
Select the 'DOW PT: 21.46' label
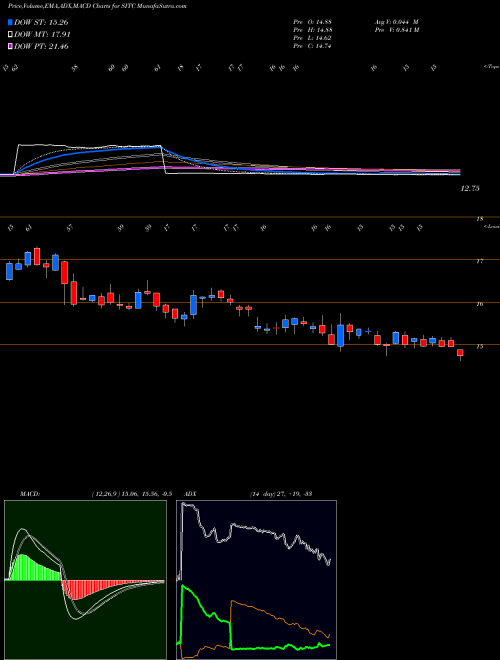click(x=42, y=46)
